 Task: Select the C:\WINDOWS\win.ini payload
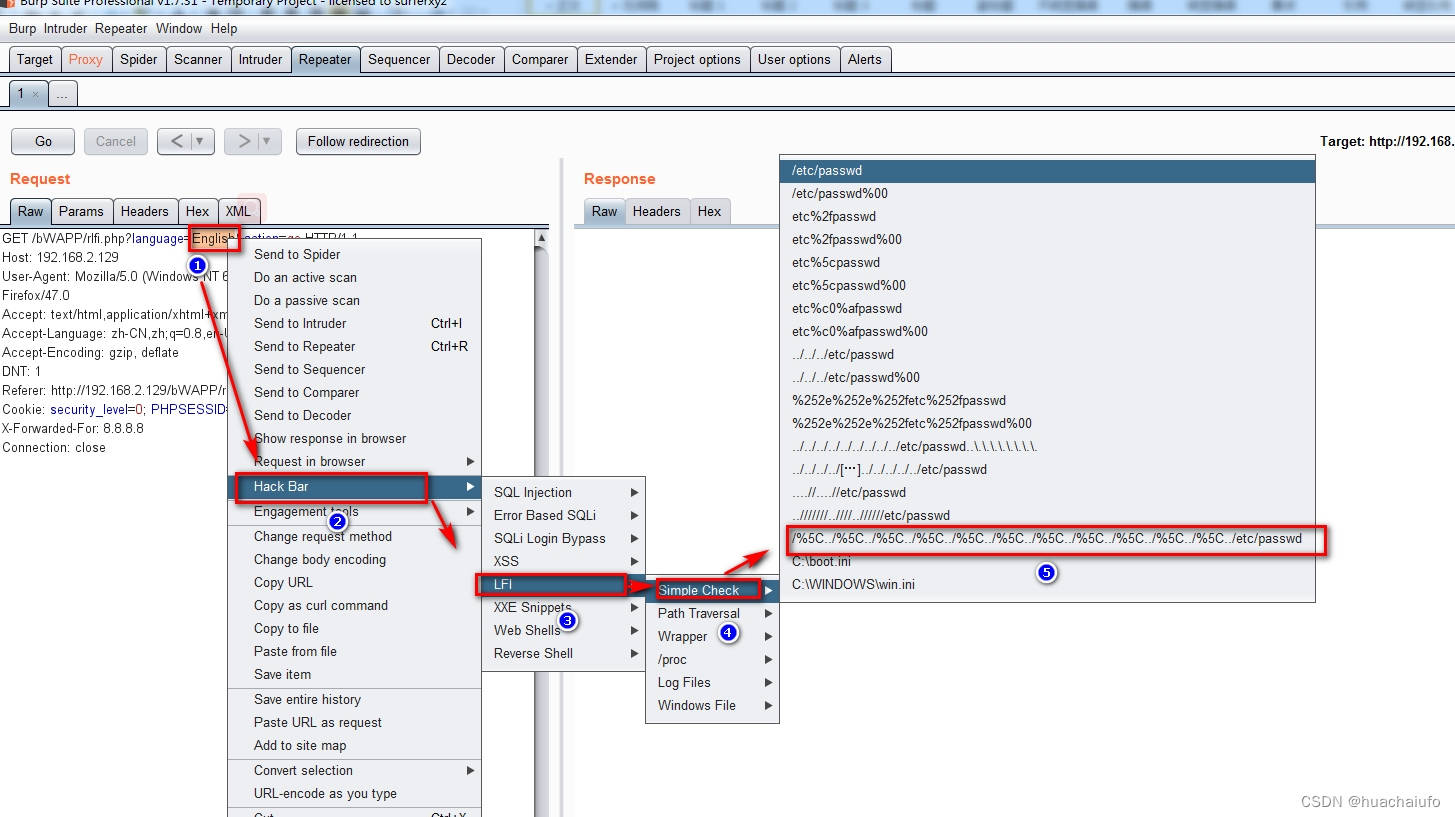(x=1047, y=584)
